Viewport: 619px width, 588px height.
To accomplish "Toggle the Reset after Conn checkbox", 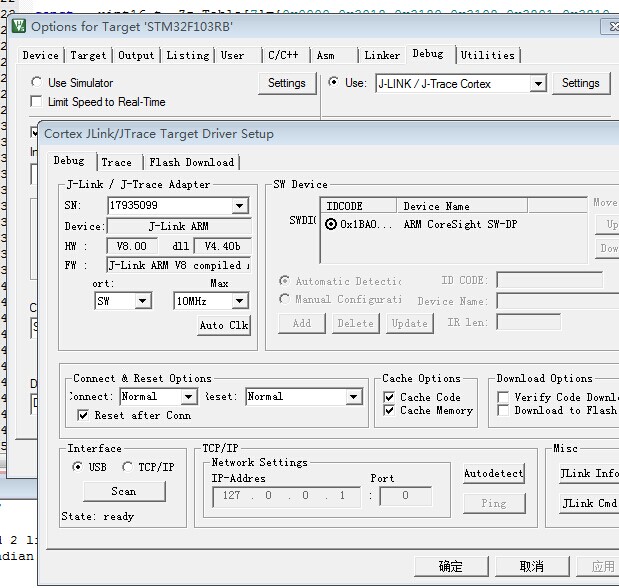I will tap(83, 415).
